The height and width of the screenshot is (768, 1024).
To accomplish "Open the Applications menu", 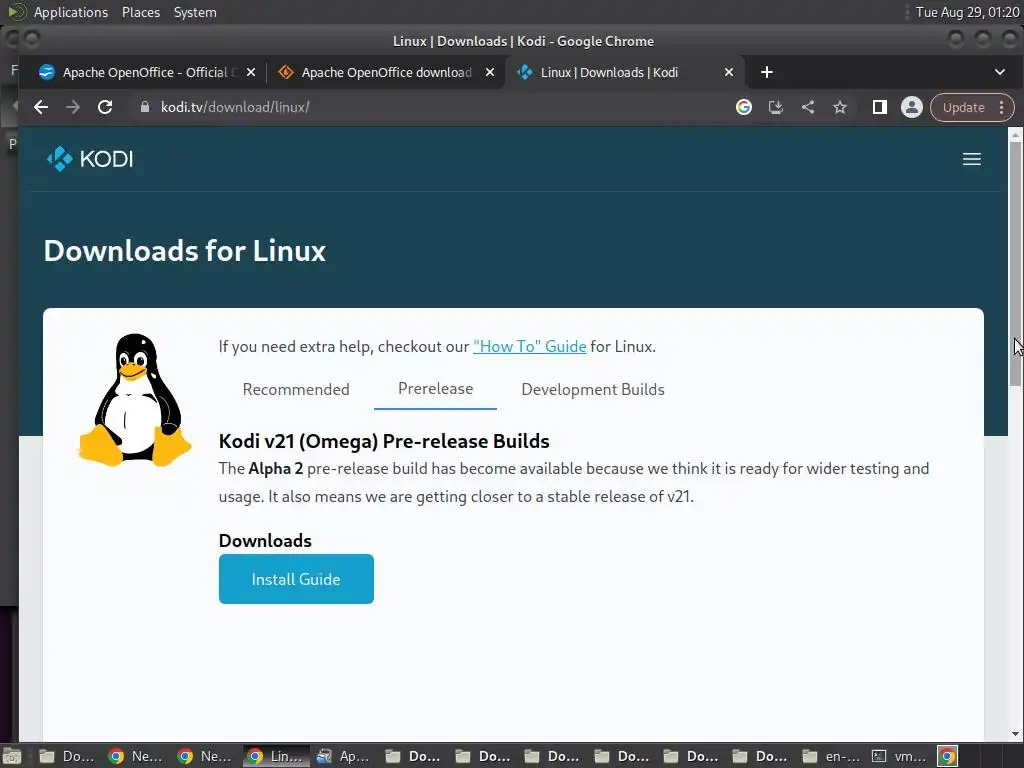I will click(x=71, y=12).
